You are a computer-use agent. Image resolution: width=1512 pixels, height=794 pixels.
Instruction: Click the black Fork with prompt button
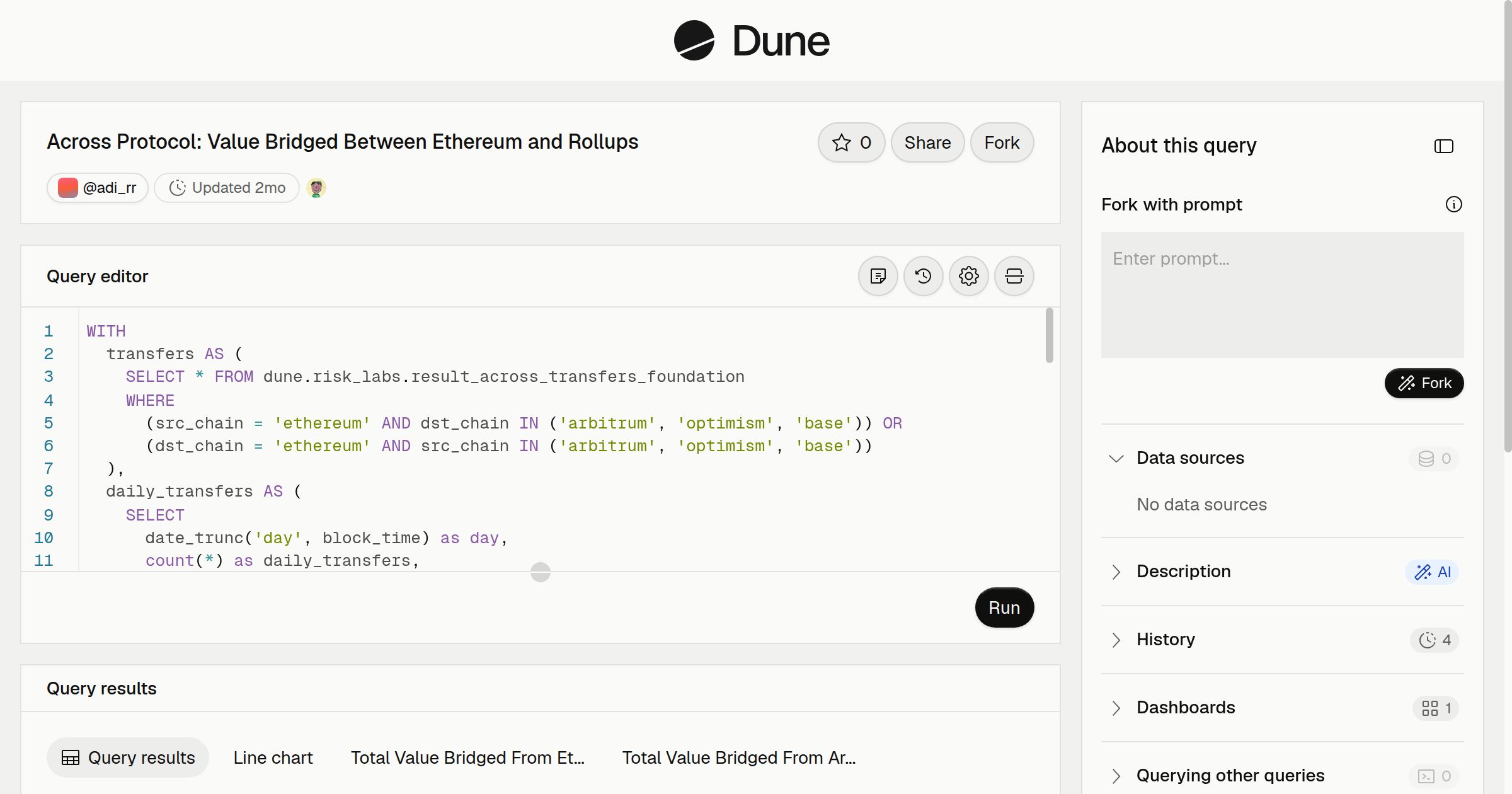(1424, 383)
